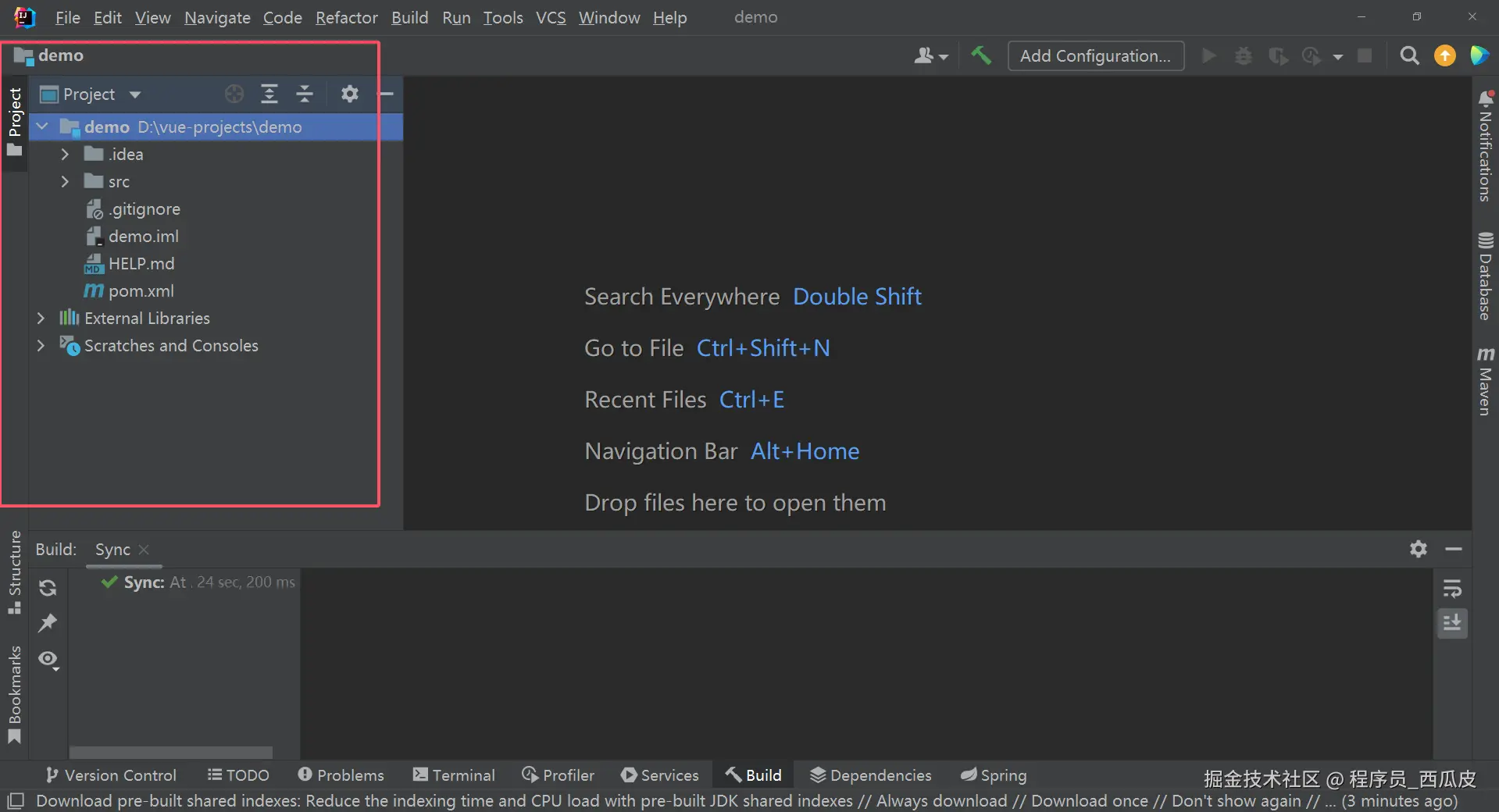Select the demo.iml file
Viewport: 1499px width, 812px height.
pos(143,237)
